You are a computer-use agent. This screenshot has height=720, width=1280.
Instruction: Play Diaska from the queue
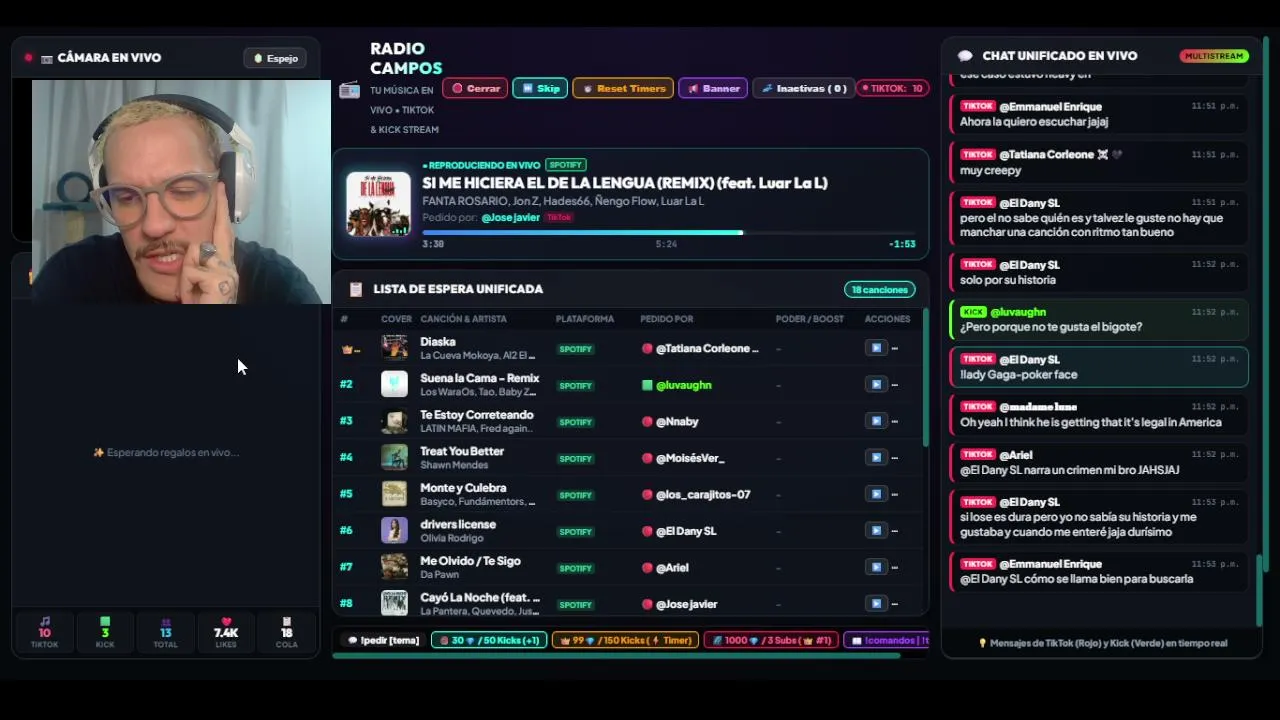coord(876,348)
